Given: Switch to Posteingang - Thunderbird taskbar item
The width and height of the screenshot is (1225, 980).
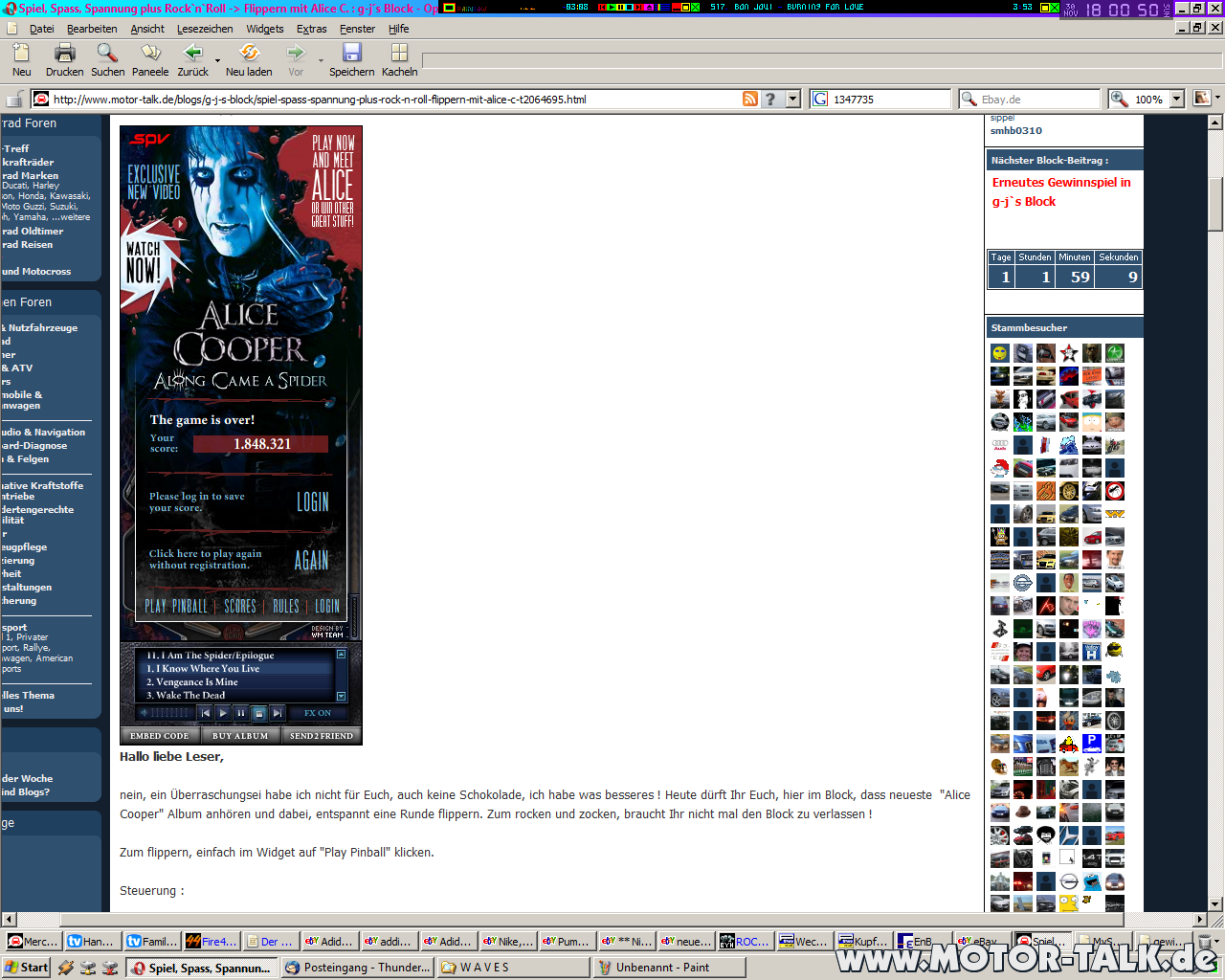Looking at the screenshot, I should pyautogui.click(x=358, y=968).
